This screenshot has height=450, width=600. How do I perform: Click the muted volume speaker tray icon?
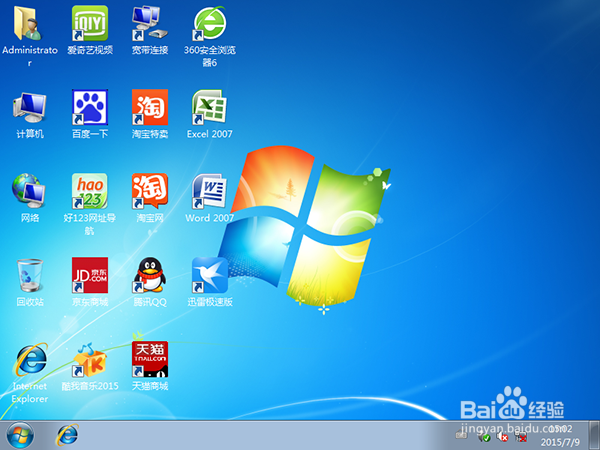click(x=502, y=436)
